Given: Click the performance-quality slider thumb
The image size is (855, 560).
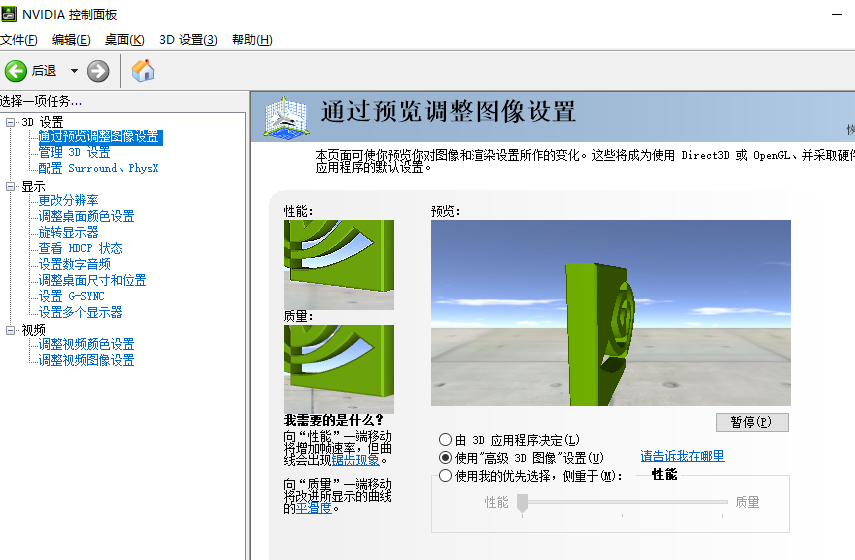Looking at the screenshot, I should point(522,503).
